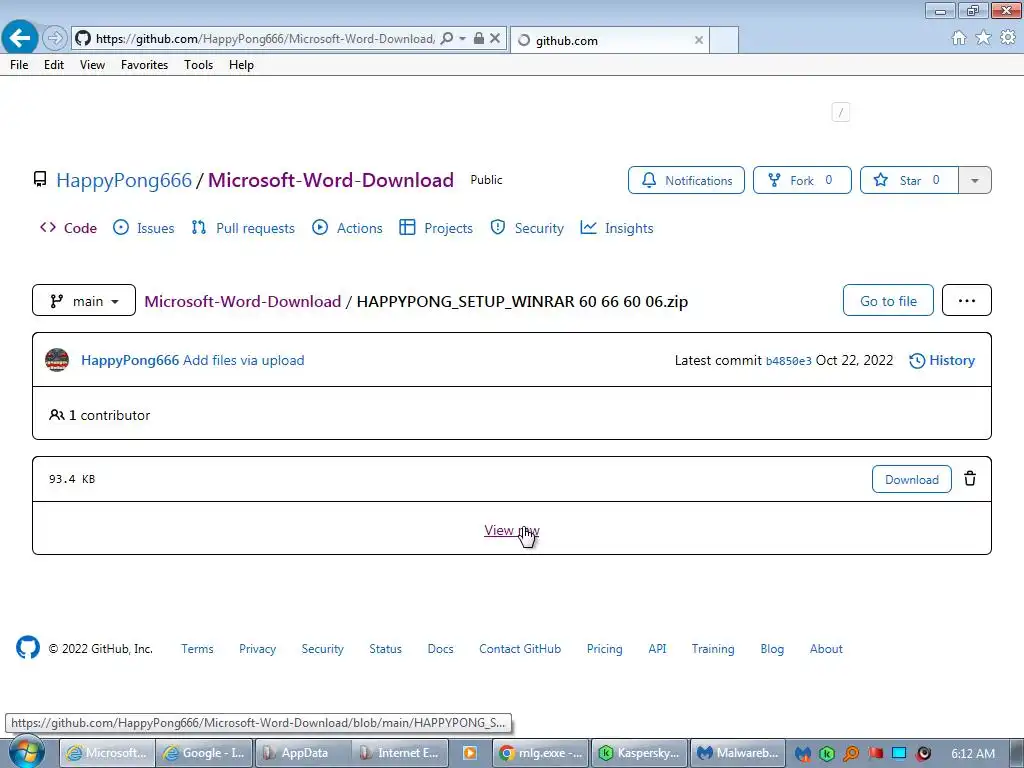This screenshot has width=1024, height=768.
Task: Open the API footer link
Action: tap(657, 648)
